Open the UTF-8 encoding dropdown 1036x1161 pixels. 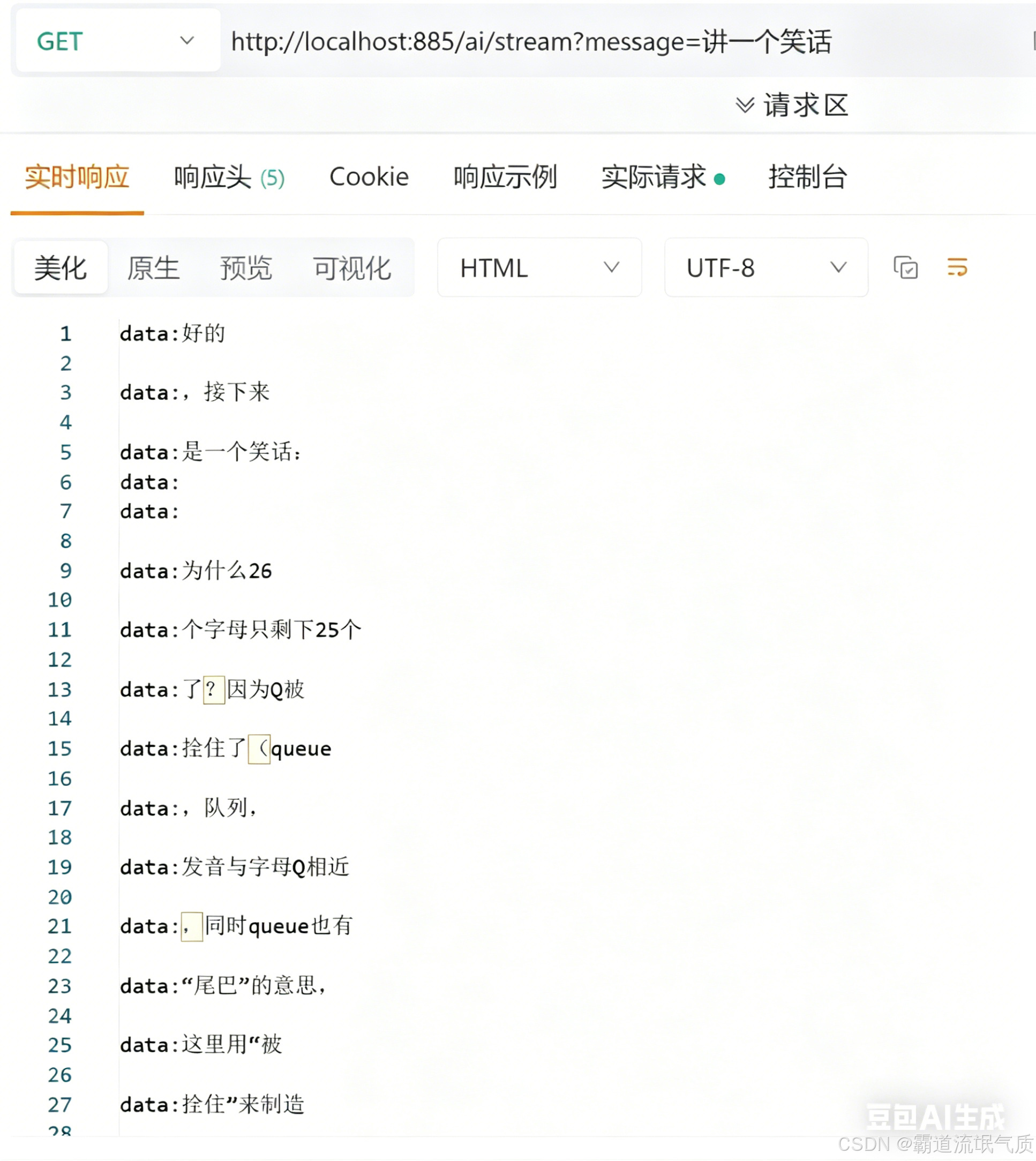point(765,268)
